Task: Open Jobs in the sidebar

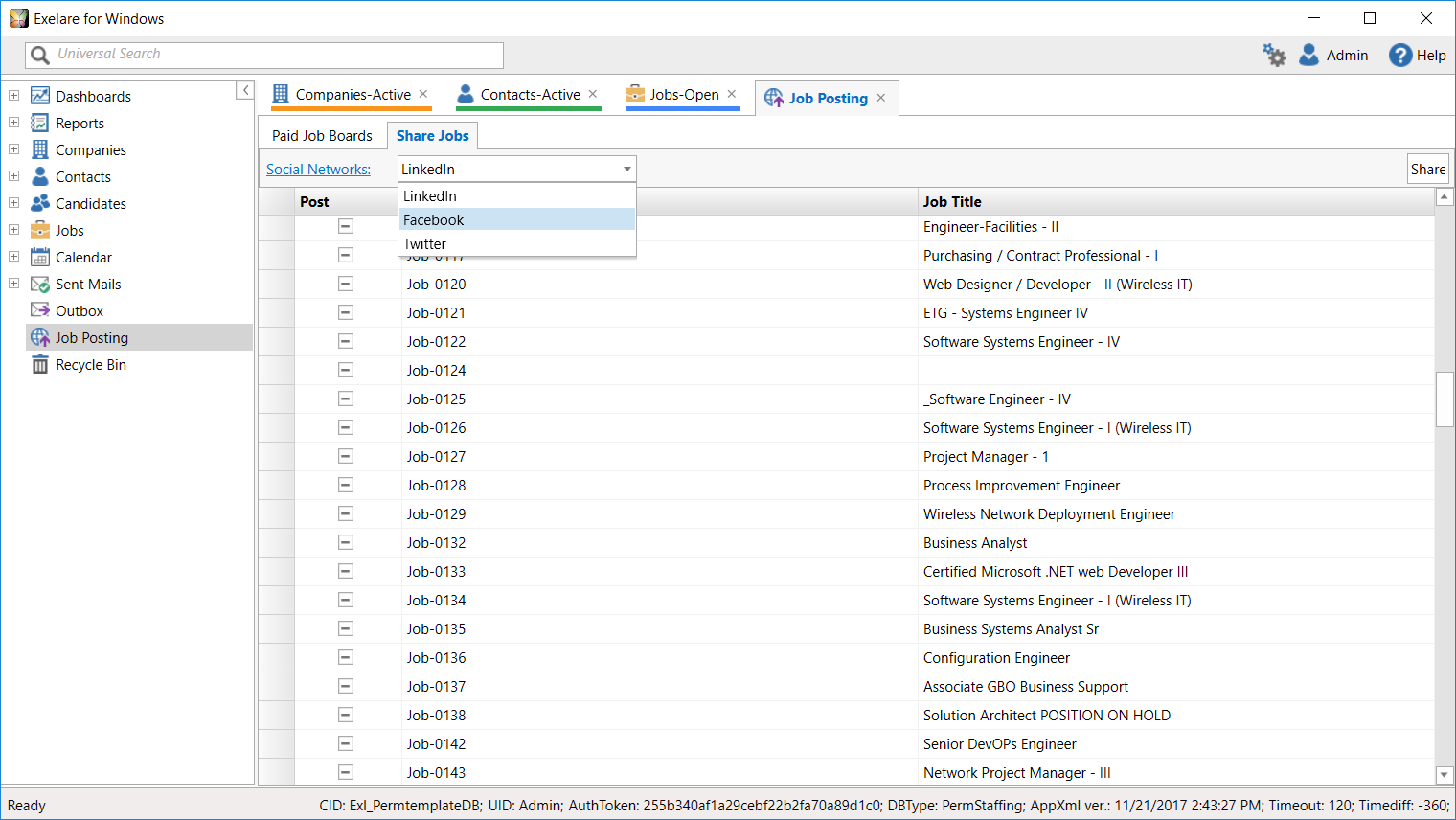Action: tap(70, 230)
